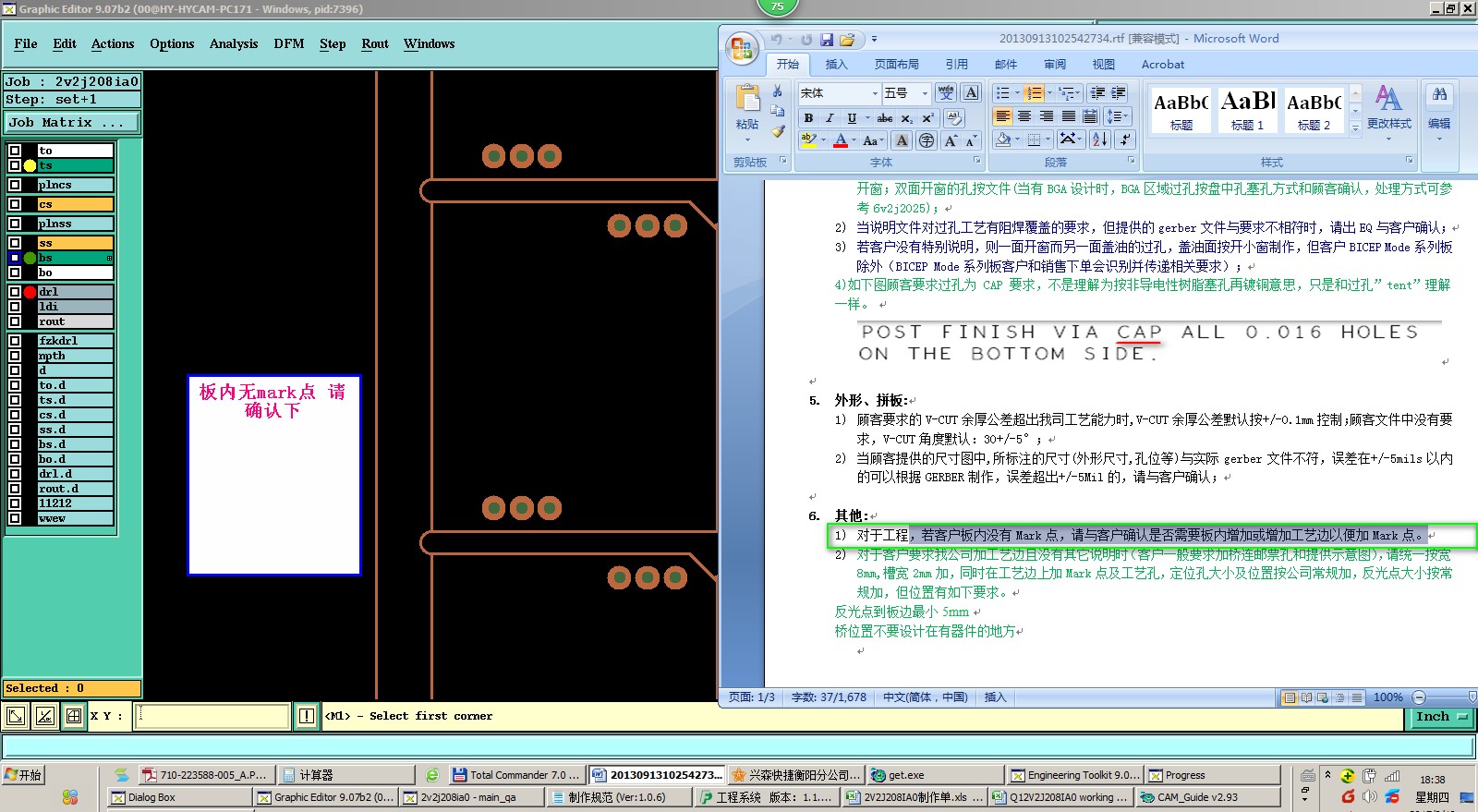Click the Job Matrix ... button
The image size is (1478, 812).
point(72,122)
